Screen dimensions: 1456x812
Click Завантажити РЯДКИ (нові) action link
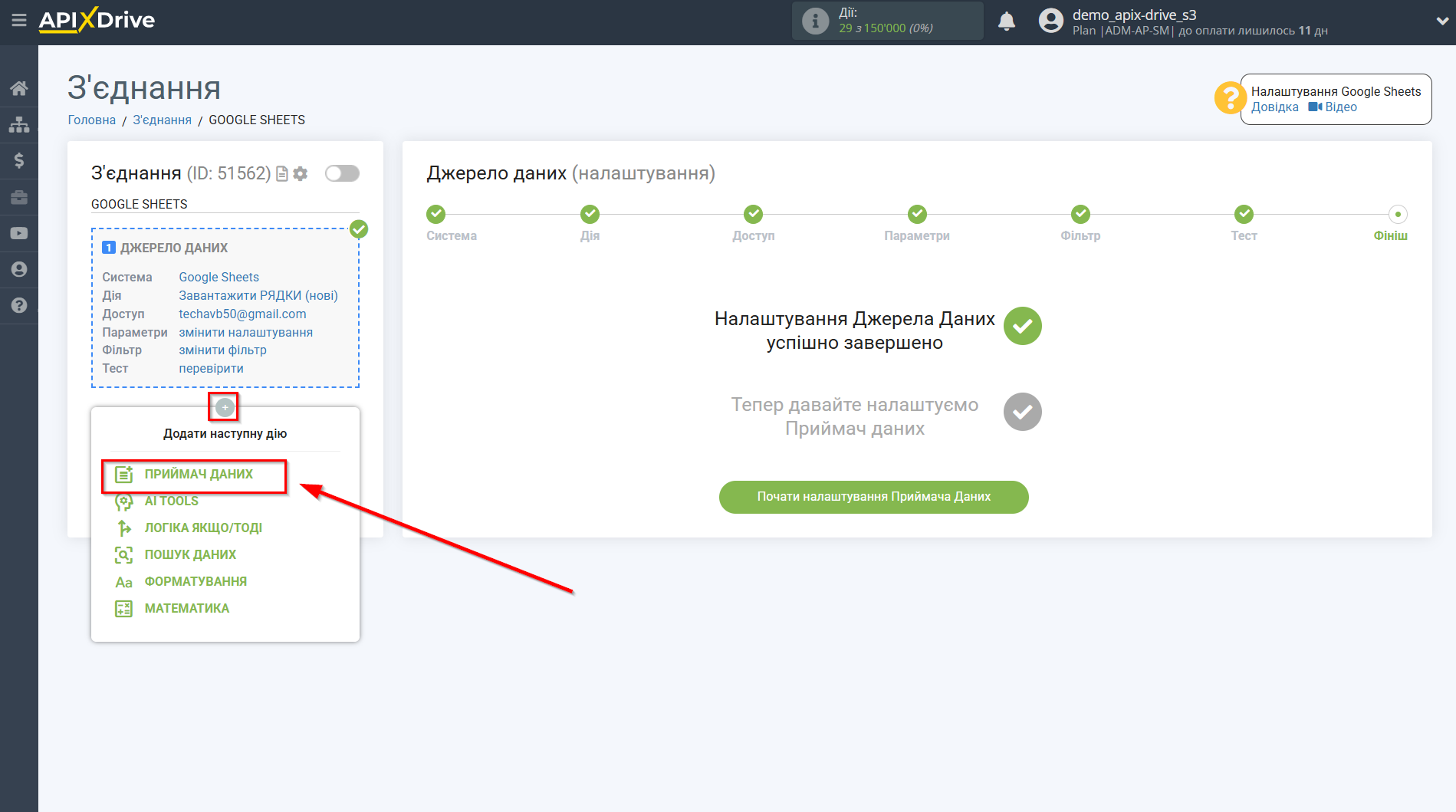coord(258,295)
